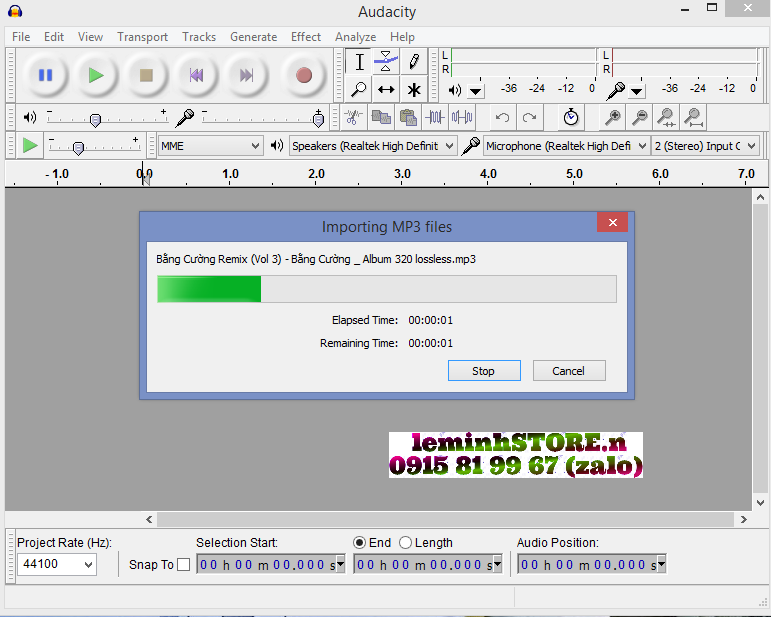
Task: Open the MME audio host dropdown
Action: coord(210,146)
